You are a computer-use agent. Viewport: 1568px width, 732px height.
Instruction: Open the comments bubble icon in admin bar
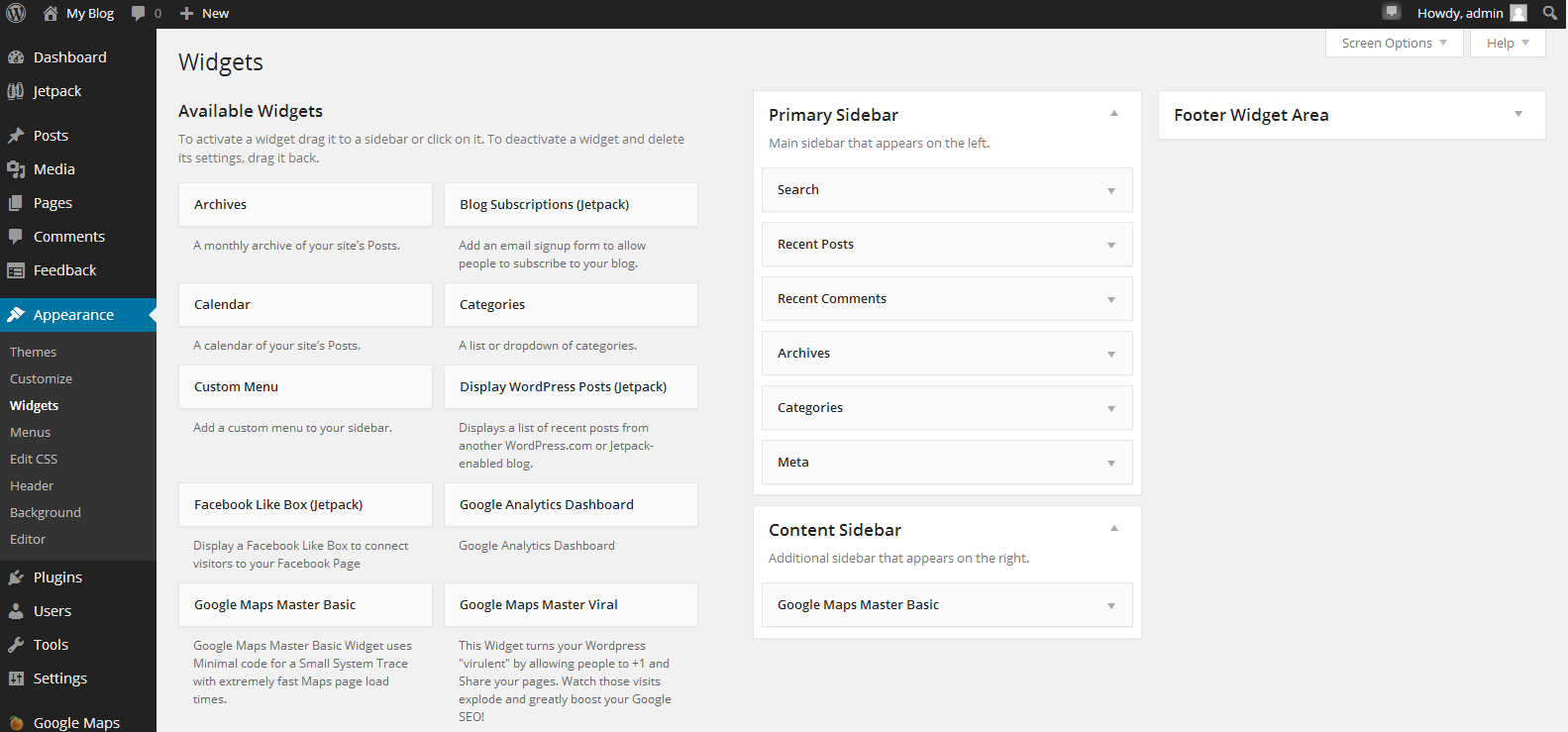139,13
